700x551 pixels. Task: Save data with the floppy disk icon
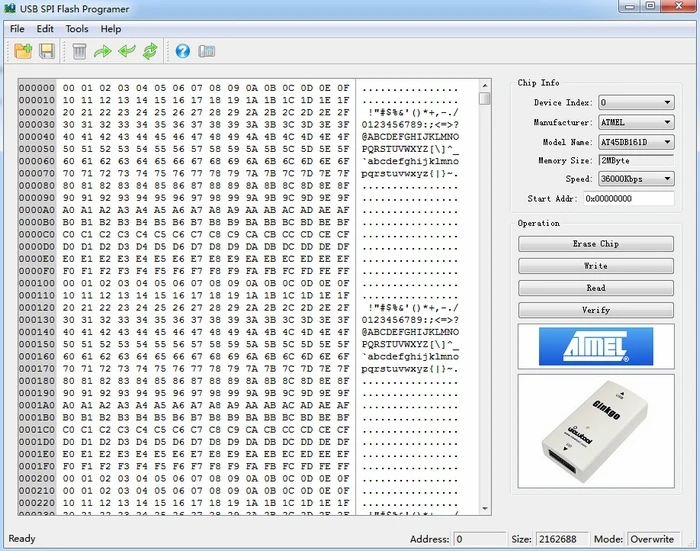pos(47,51)
